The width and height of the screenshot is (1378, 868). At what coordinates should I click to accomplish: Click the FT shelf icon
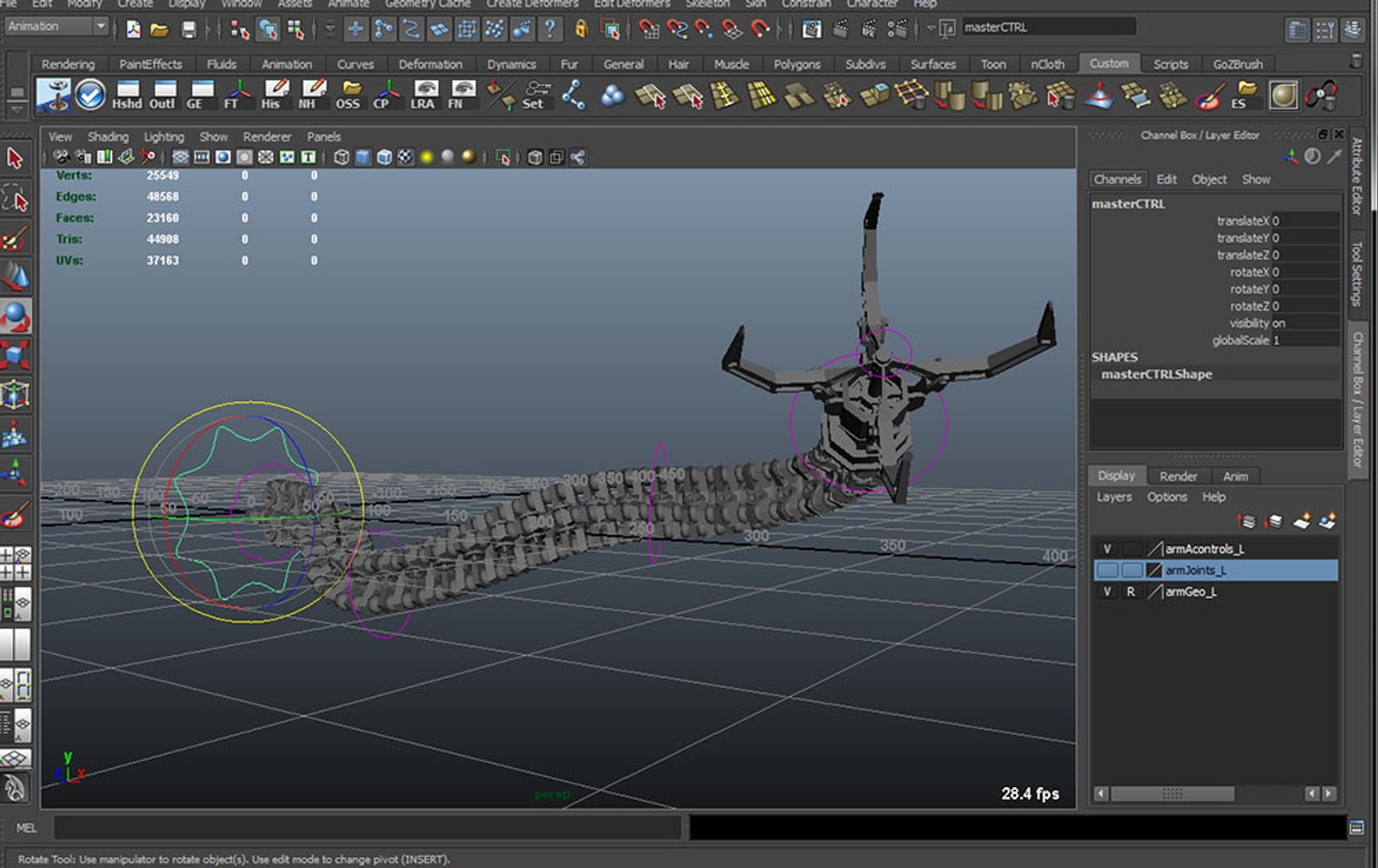236,95
